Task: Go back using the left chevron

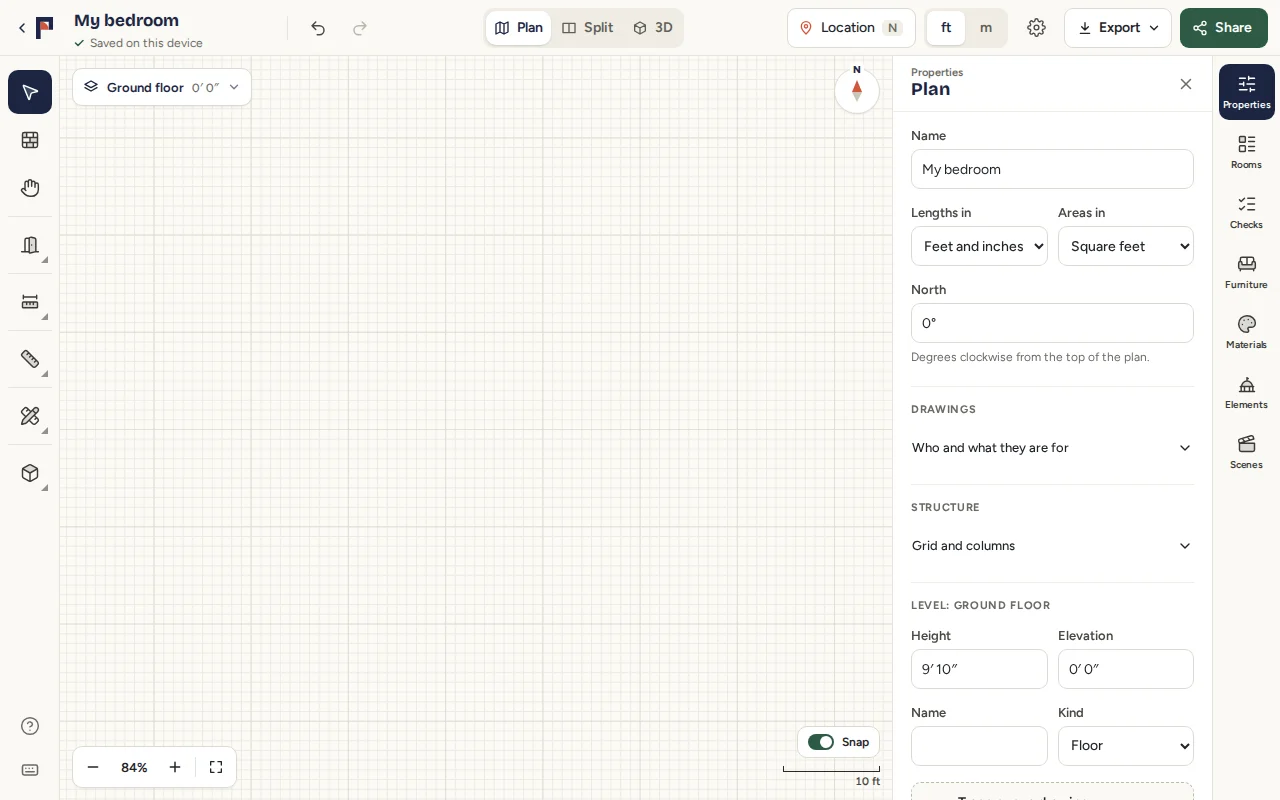Action: point(22,28)
